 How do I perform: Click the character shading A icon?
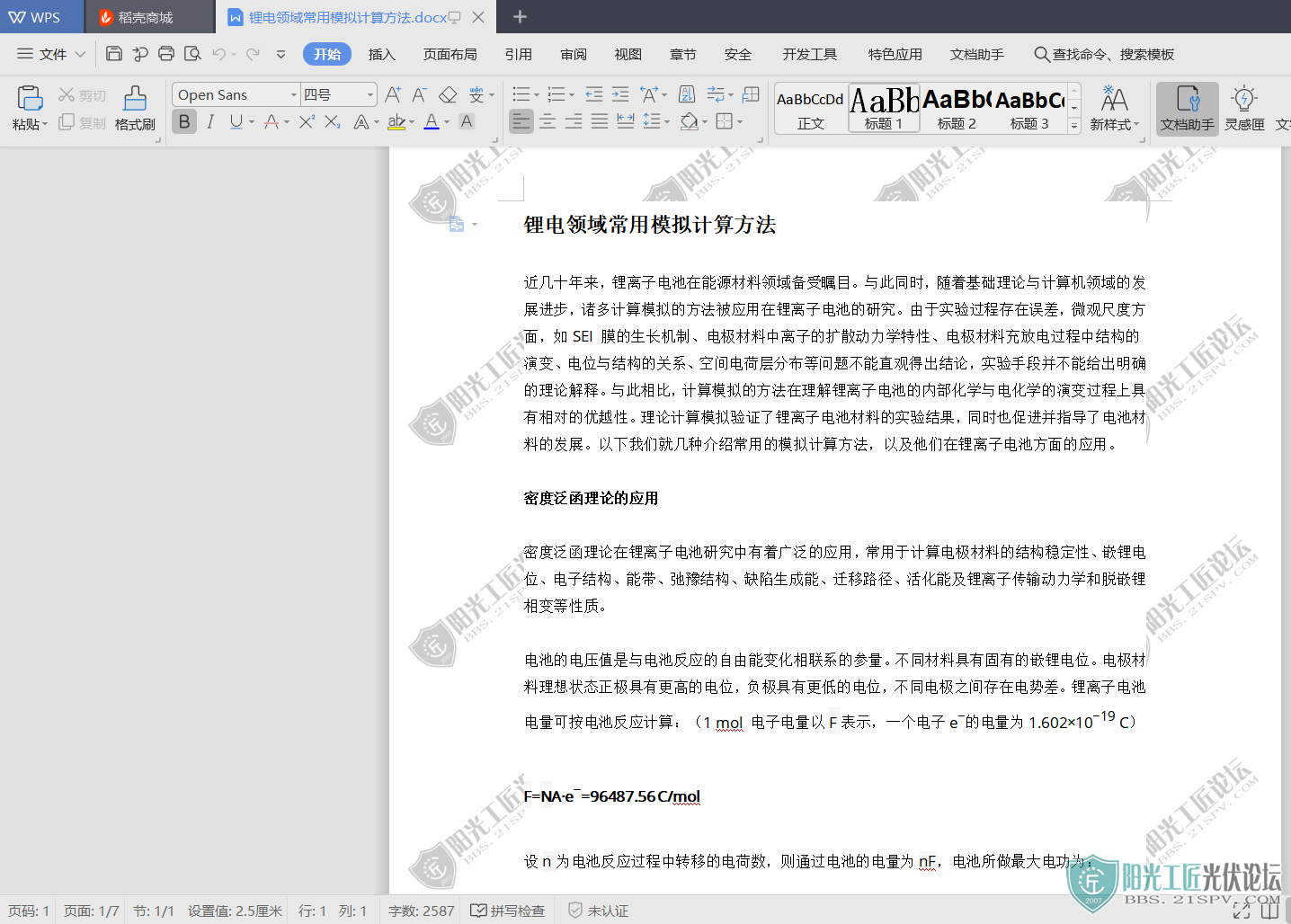467,121
